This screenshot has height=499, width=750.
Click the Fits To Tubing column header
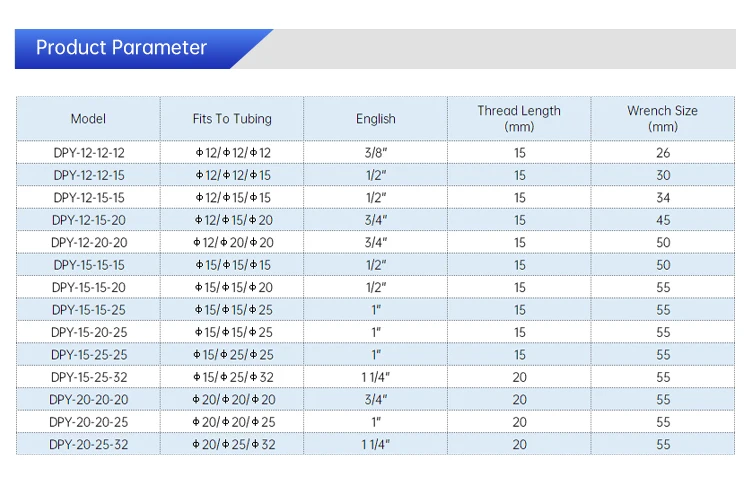[x=232, y=119]
